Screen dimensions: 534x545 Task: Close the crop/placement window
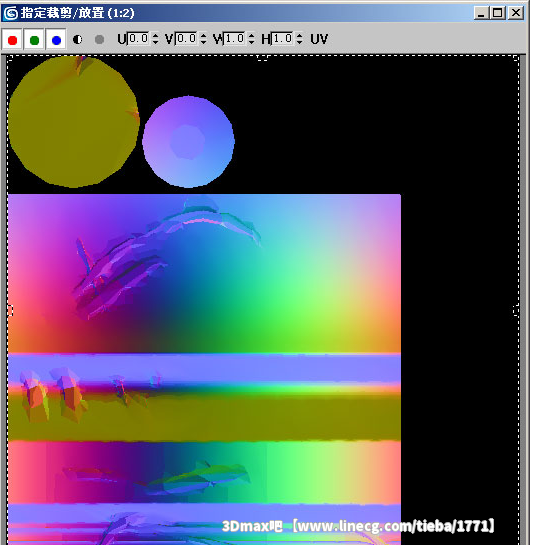(x=516, y=13)
